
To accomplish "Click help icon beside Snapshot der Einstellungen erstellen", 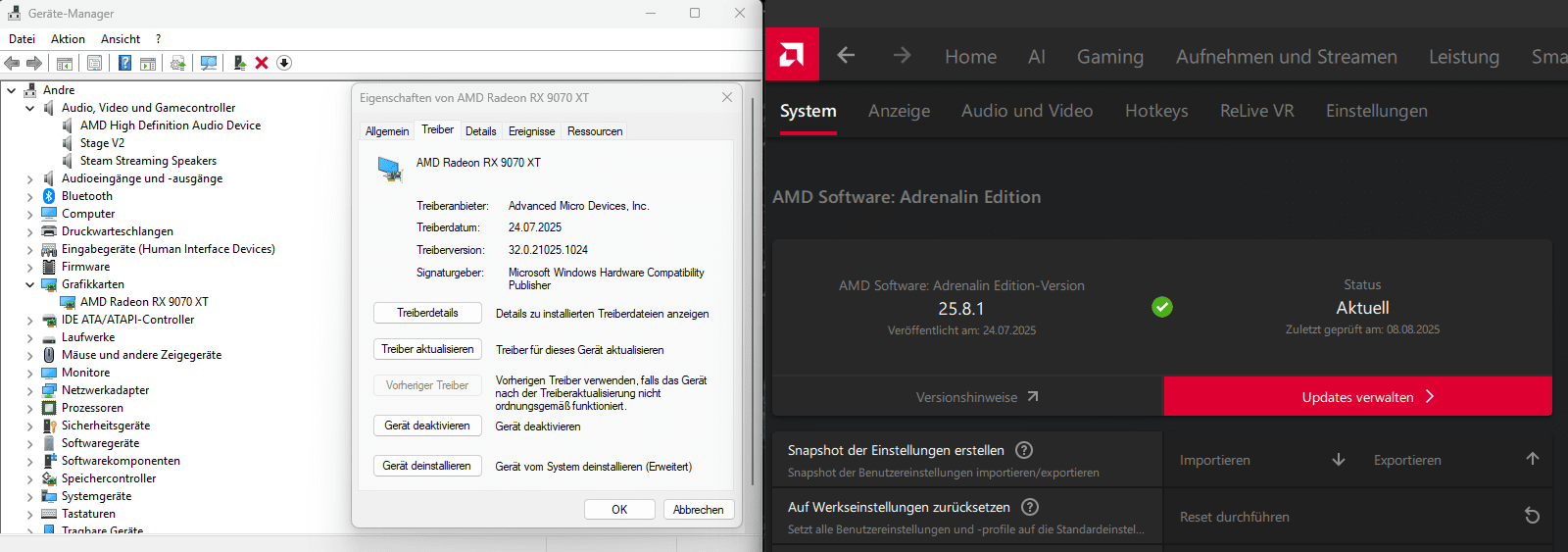I will click(1024, 450).
